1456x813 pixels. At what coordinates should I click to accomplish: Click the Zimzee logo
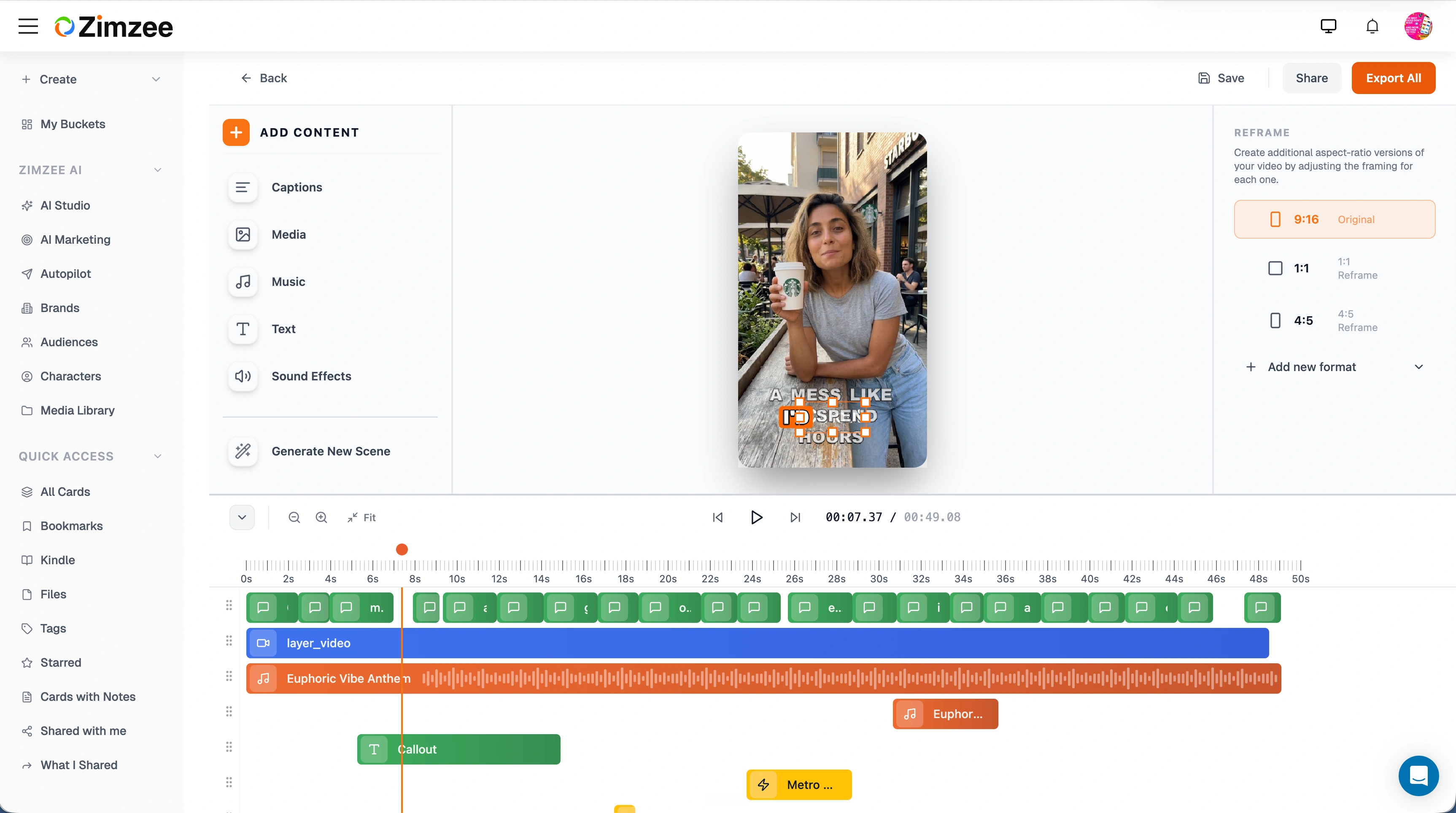coord(113,27)
